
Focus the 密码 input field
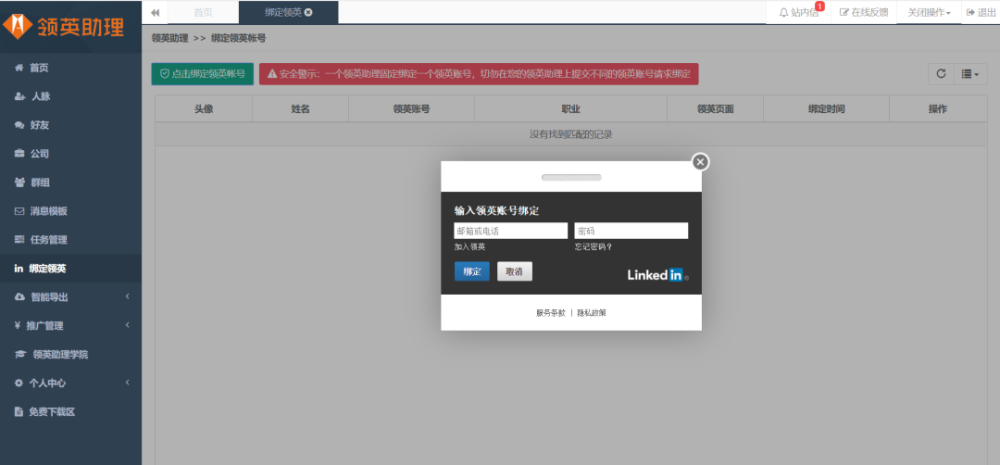click(631, 231)
